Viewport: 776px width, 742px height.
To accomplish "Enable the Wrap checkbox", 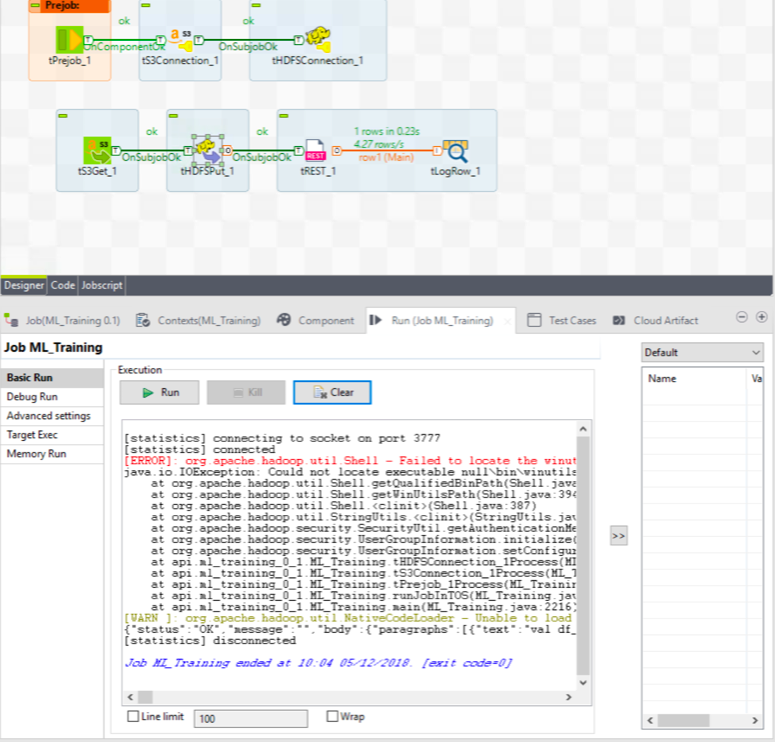I will [333, 716].
